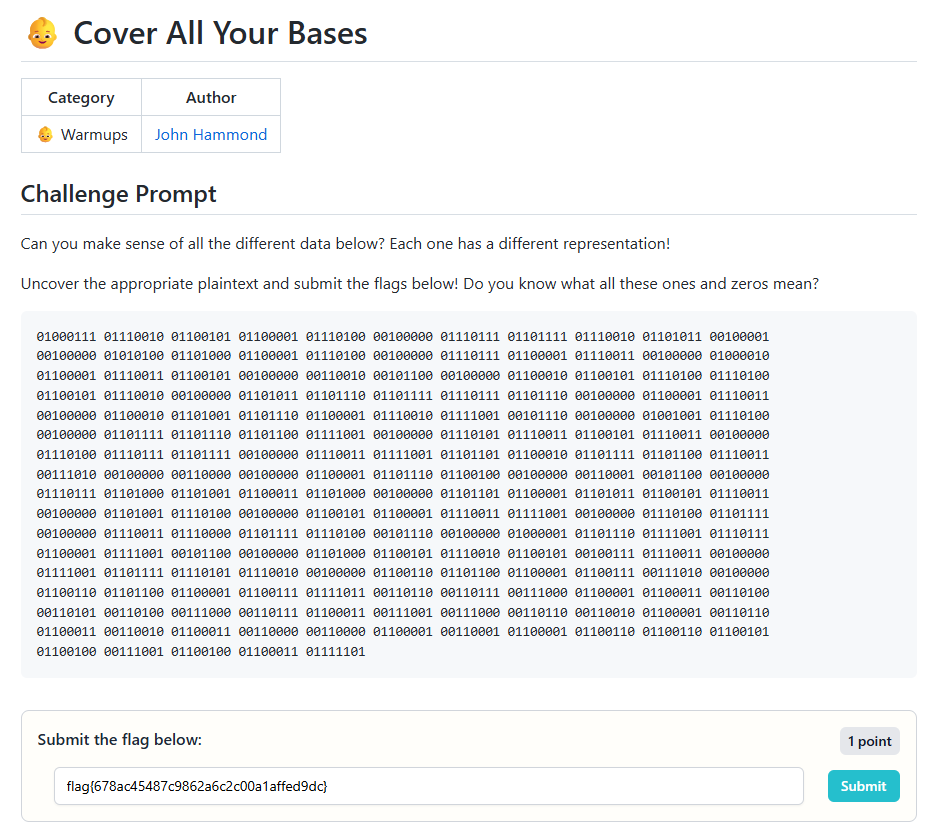The image size is (942, 829).
Task: Click the last binary line ending 01111101
Action: (x=201, y=652)
